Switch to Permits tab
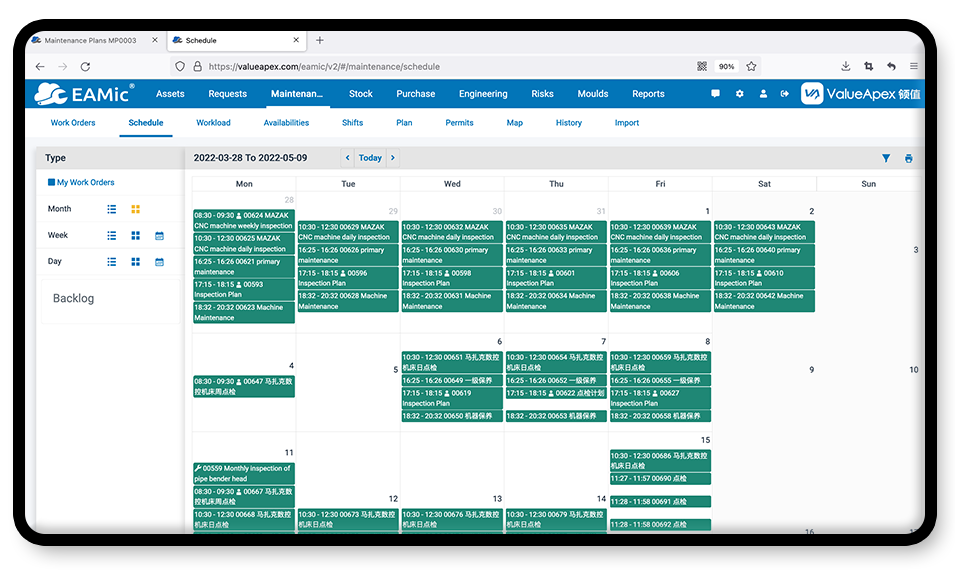This screenshot has width=955, height=571. (x=459, y=122)
